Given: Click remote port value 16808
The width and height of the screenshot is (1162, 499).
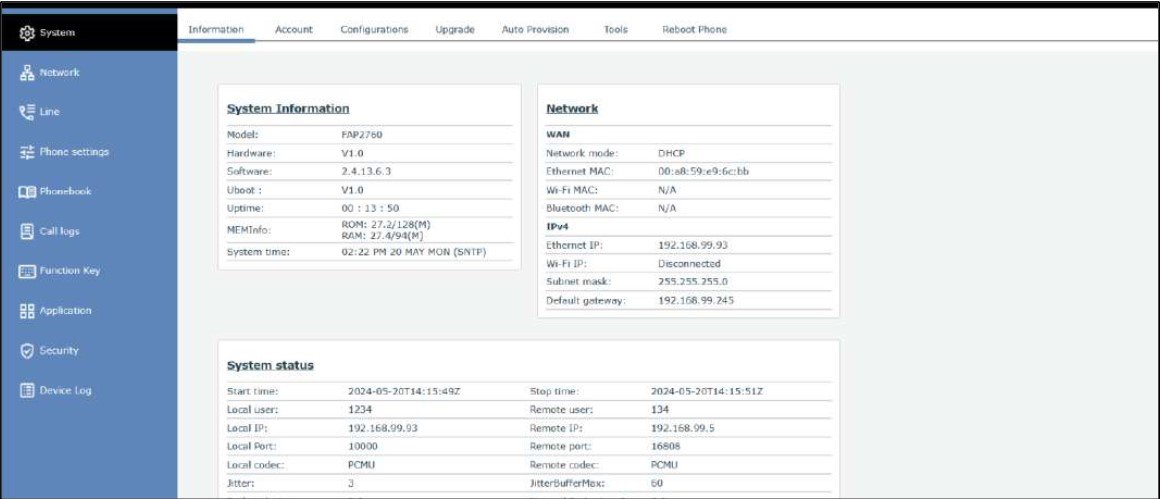Looking at the screenshot, I should [x=665, y=446].
